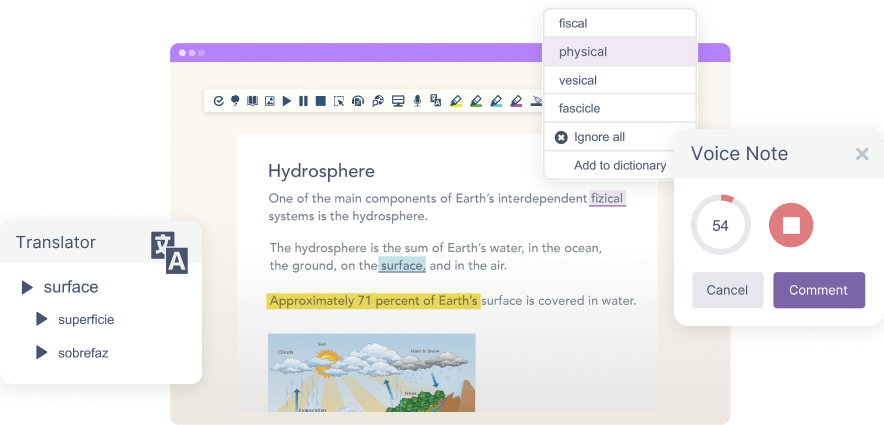Click the Play button in the toolbar

pyautogui.click(x=286, y=101)
